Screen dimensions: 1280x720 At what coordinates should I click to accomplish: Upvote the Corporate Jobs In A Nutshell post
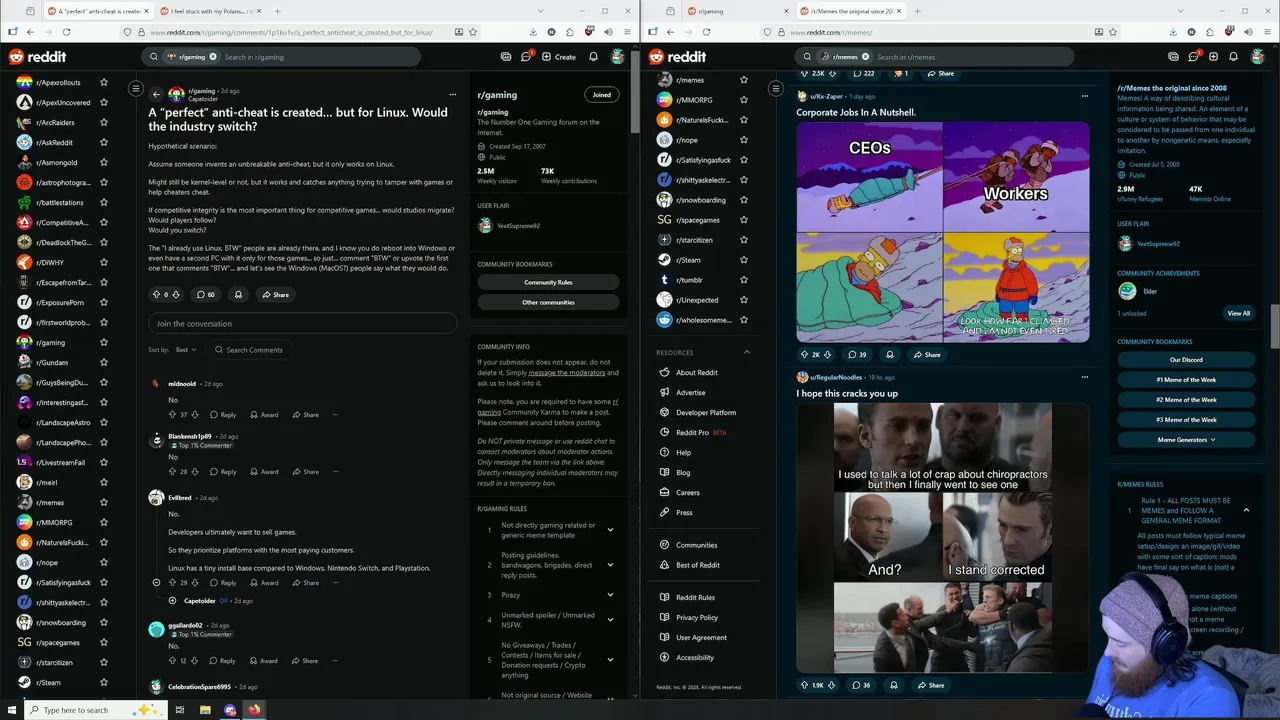click(804, 354)
